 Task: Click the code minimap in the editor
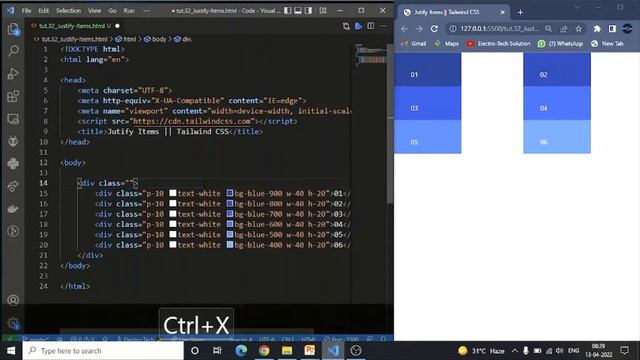(x=371, y=56)
